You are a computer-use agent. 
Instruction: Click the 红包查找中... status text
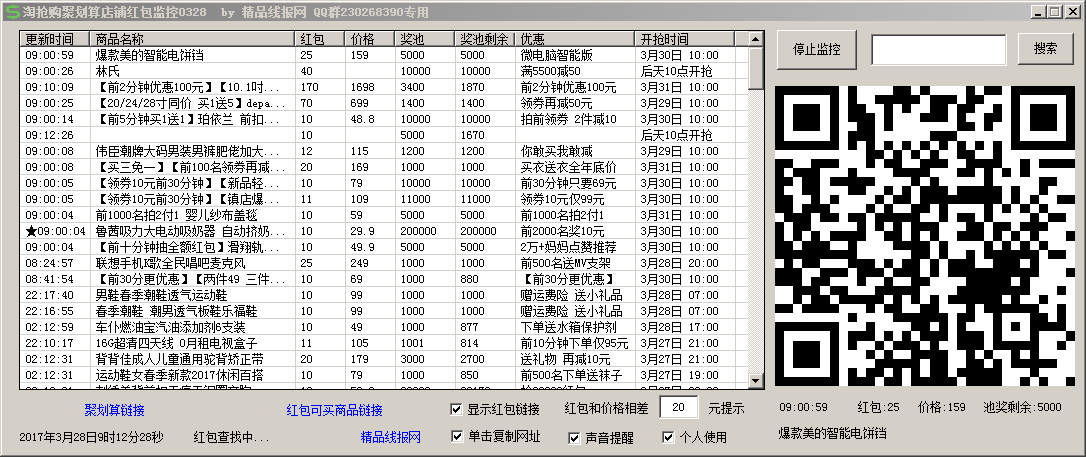pyautogui.click(x=231, y=438)
